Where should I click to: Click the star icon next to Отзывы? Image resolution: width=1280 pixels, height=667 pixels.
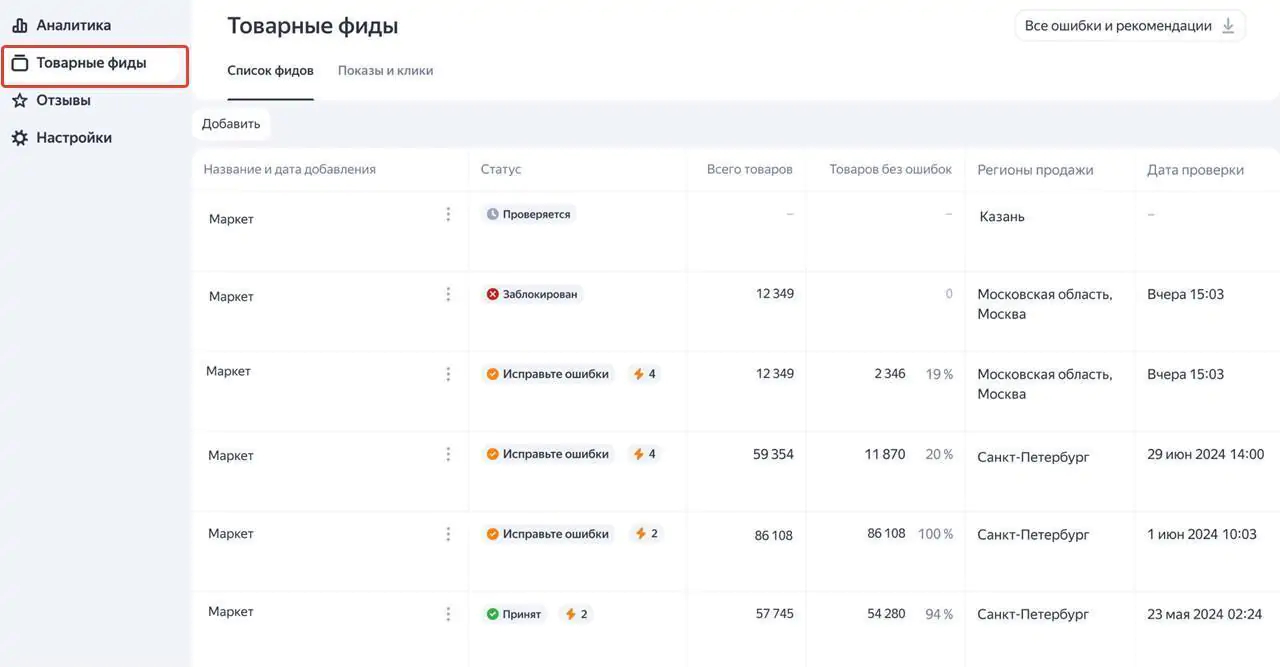pyautogui.click(x=19, y=100)
